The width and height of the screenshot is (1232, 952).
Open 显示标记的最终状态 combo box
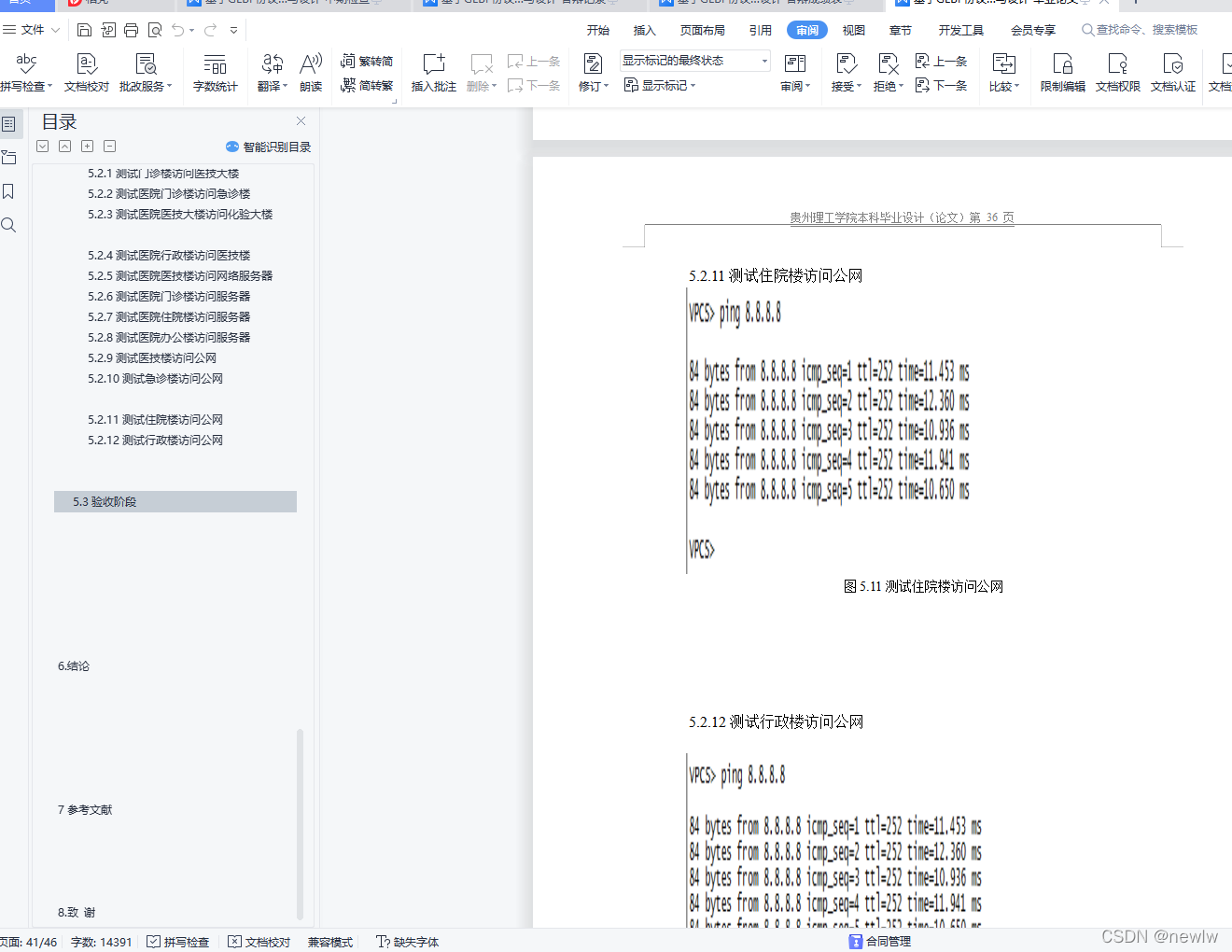tap(694, 61)
